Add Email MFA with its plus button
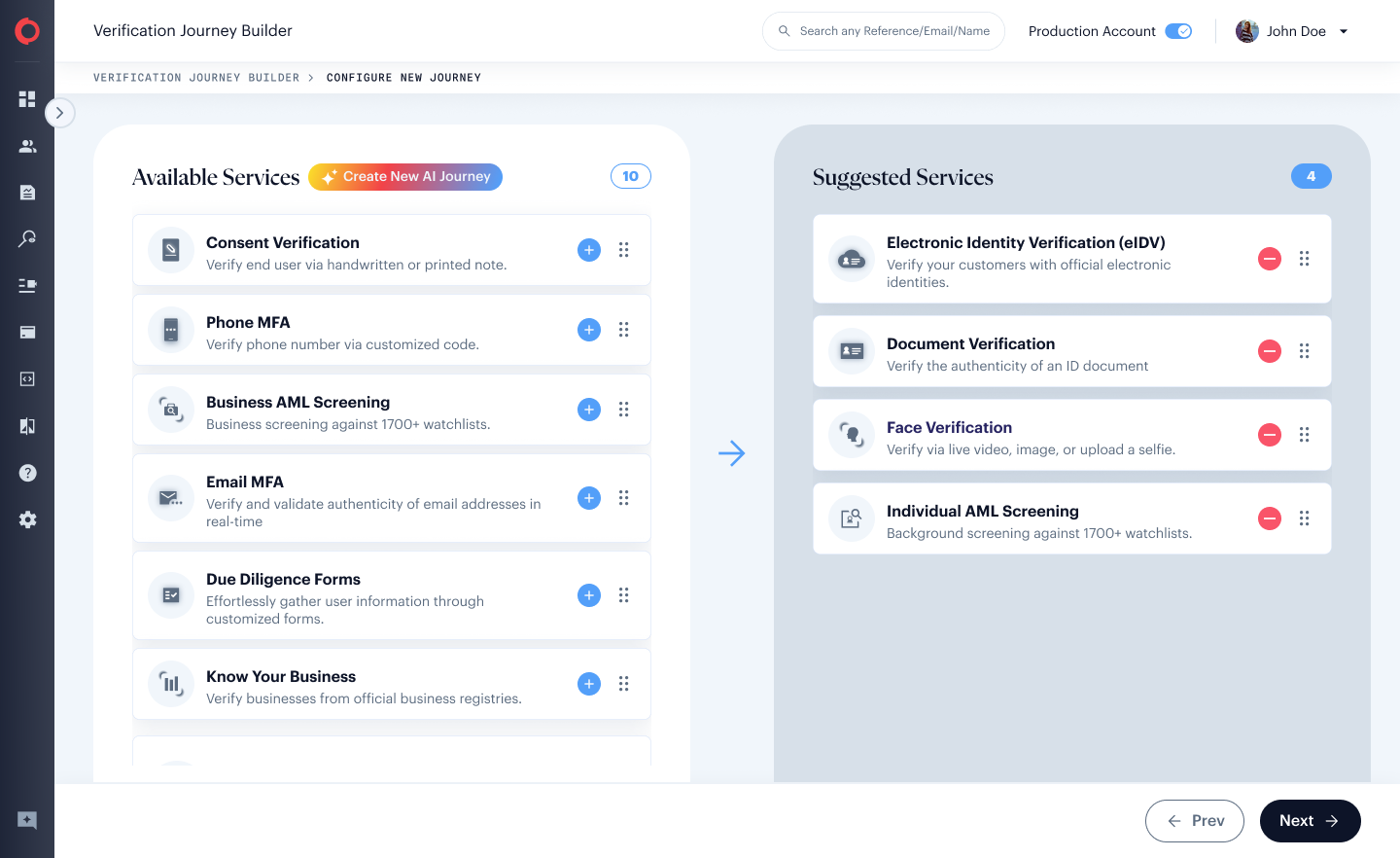 pyautogui.click(x=589, y=498)
